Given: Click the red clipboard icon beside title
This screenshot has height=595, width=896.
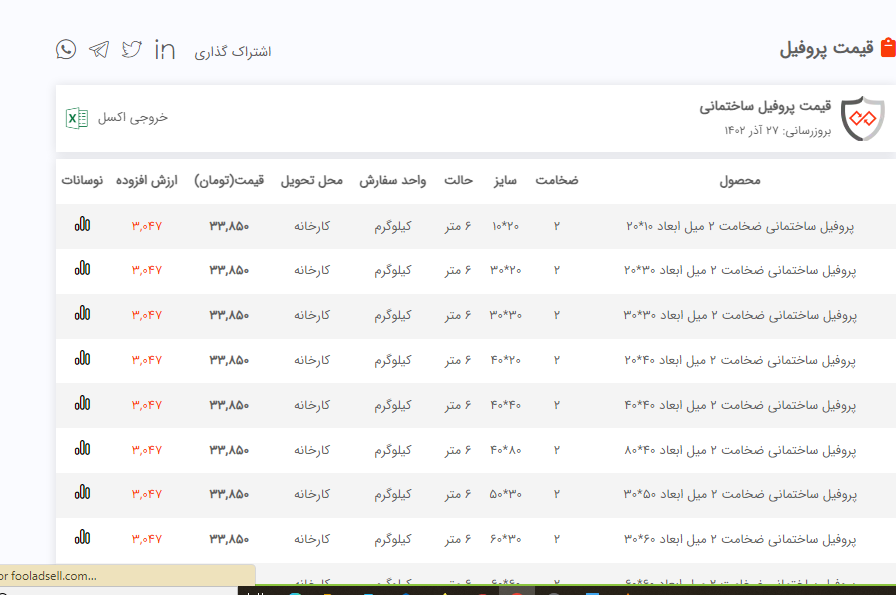Looking at the screenshot, I should 887,49.
